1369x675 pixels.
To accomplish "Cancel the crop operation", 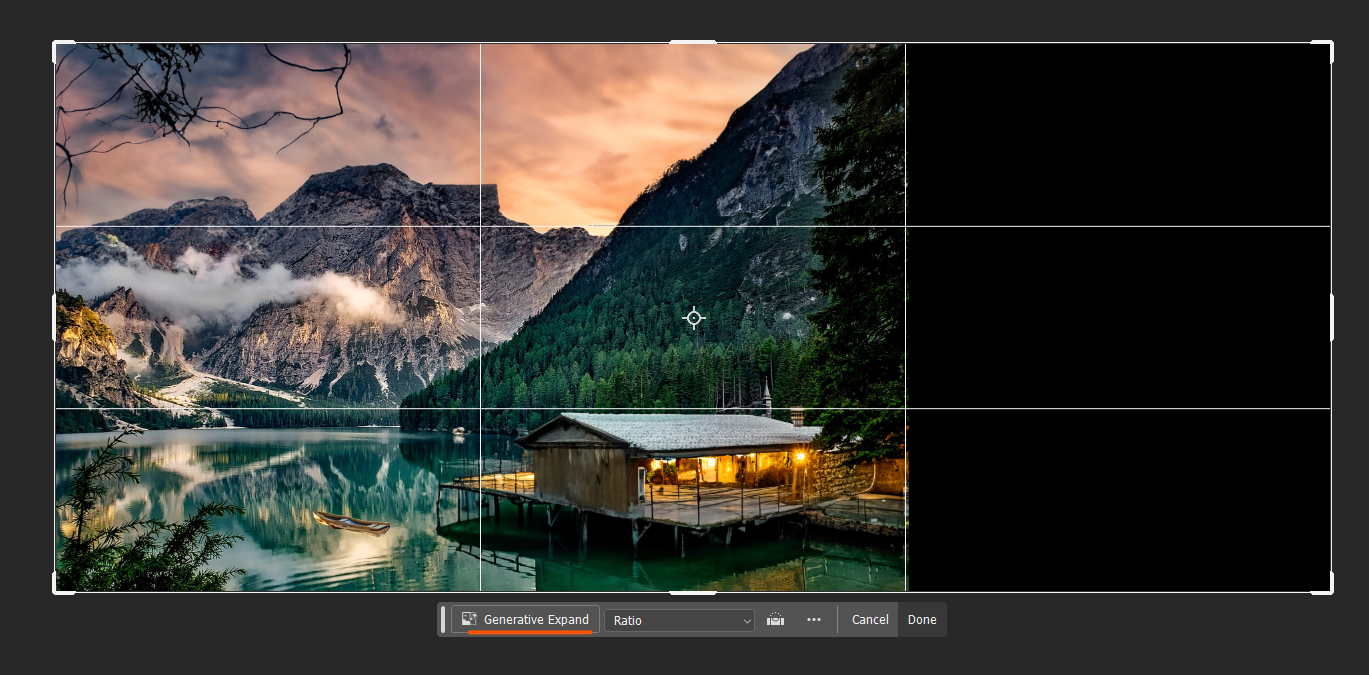I will (x=870, y=620).
